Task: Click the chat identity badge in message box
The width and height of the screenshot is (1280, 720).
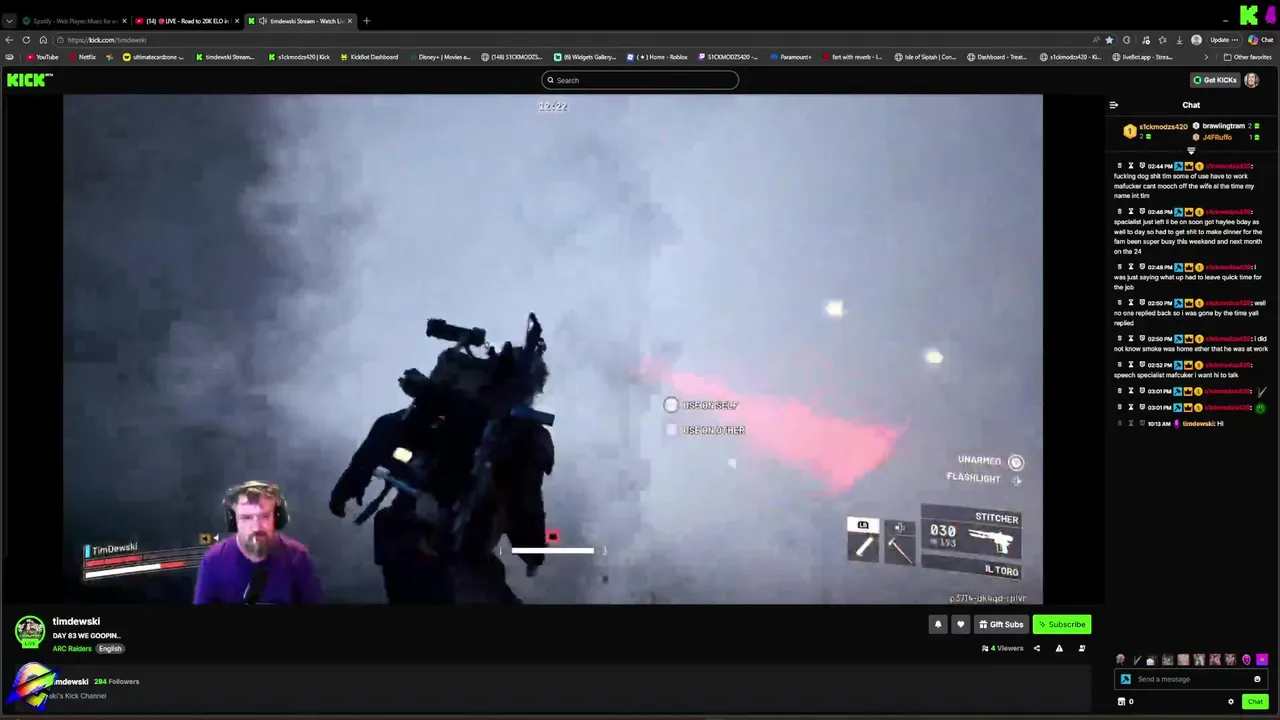Action: (x=1126, y=679)
